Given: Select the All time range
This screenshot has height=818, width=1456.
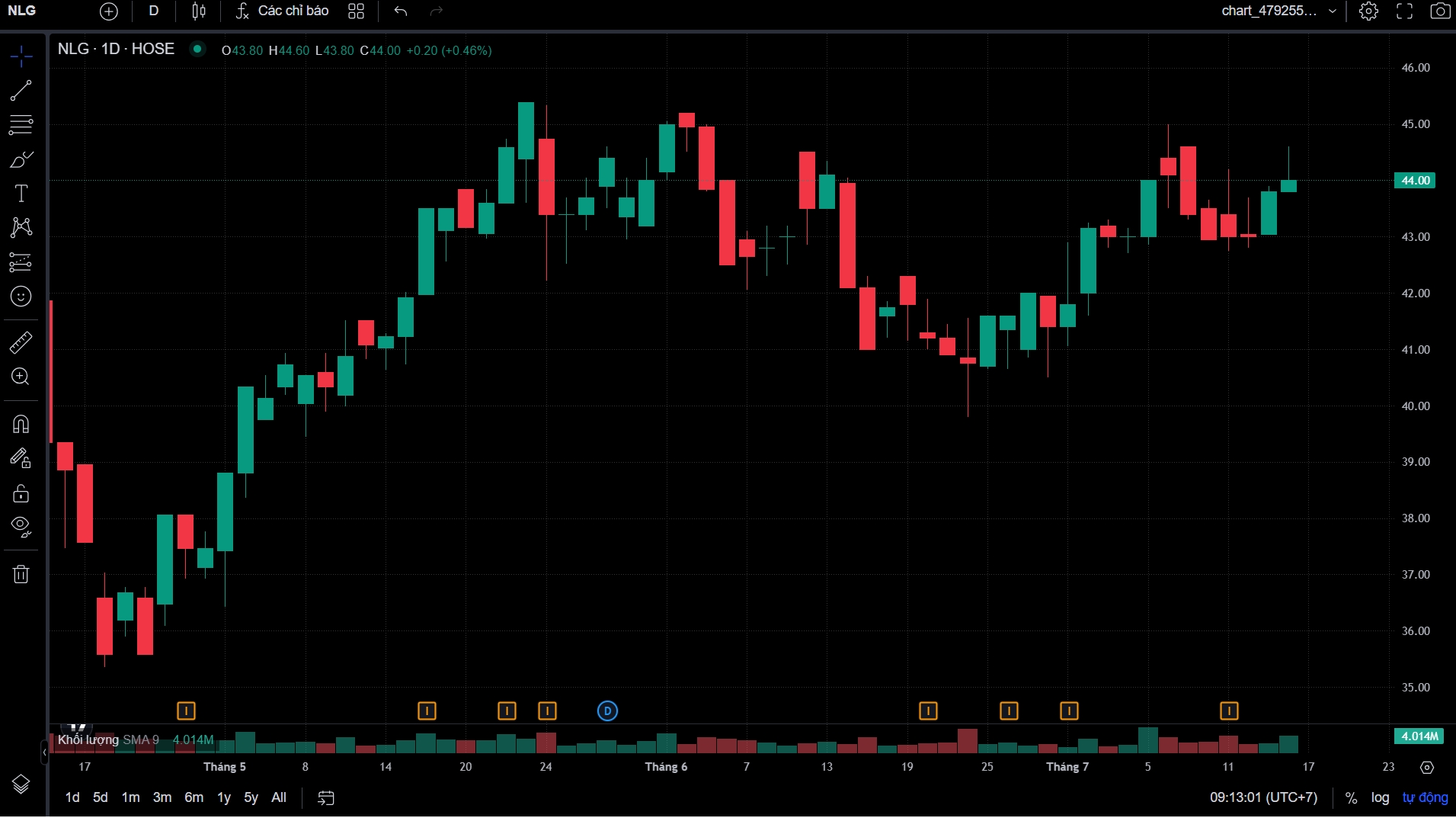Looking at the screenshot, I should point(279,797).
